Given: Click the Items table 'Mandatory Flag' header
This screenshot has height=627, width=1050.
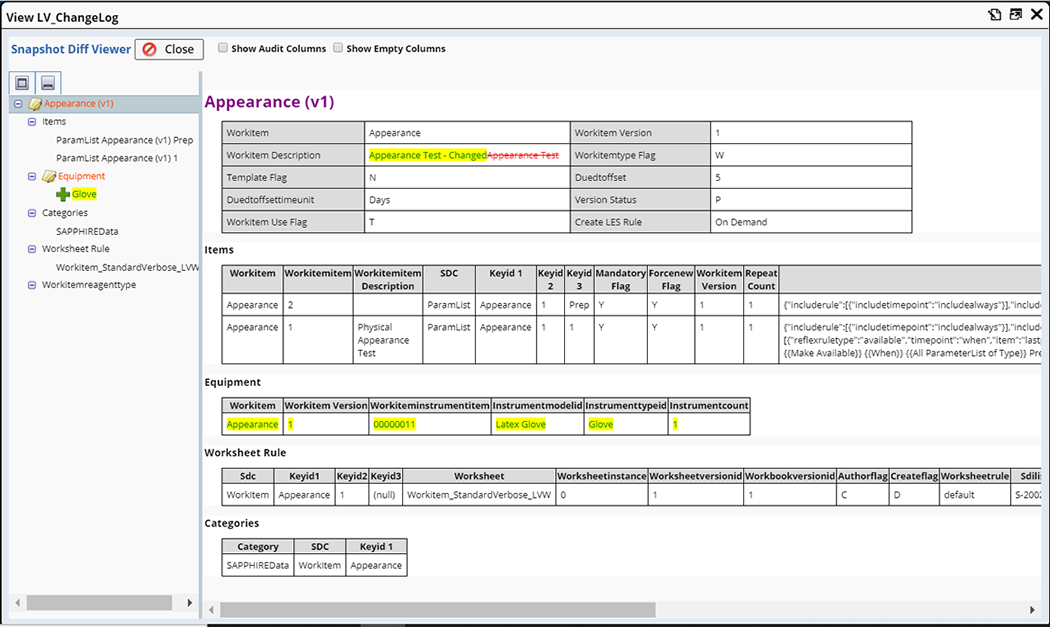Looking at the screenshot, I should (x=620, y=279).
